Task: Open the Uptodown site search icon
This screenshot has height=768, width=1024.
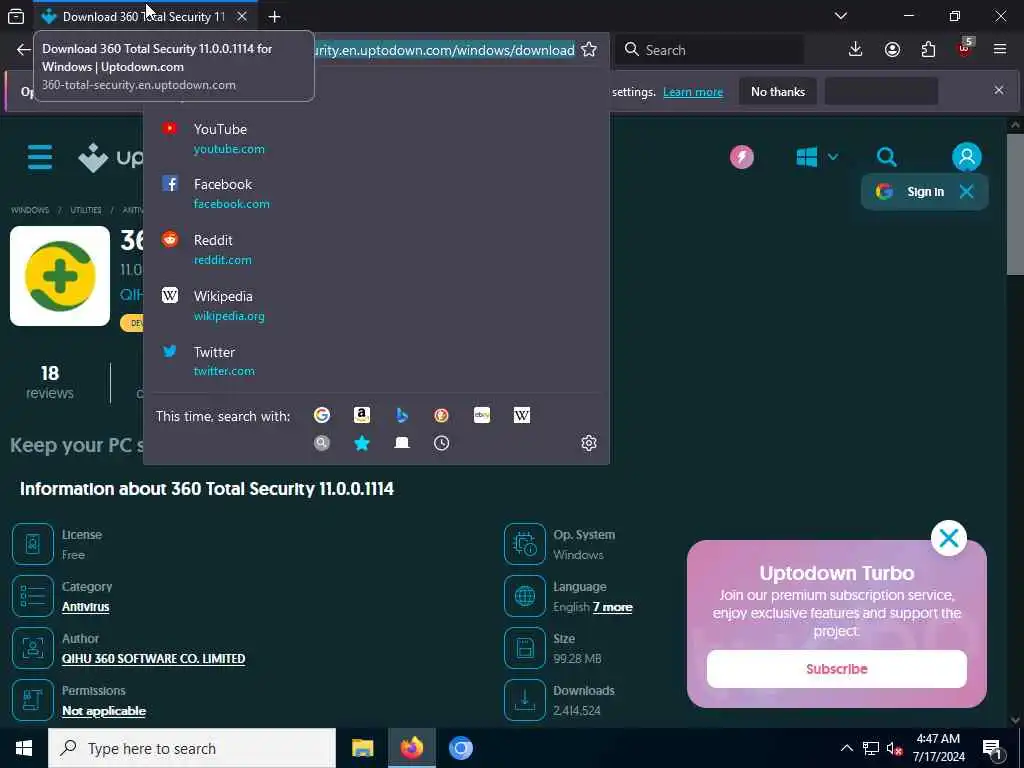Action: [x=886, y=157]
